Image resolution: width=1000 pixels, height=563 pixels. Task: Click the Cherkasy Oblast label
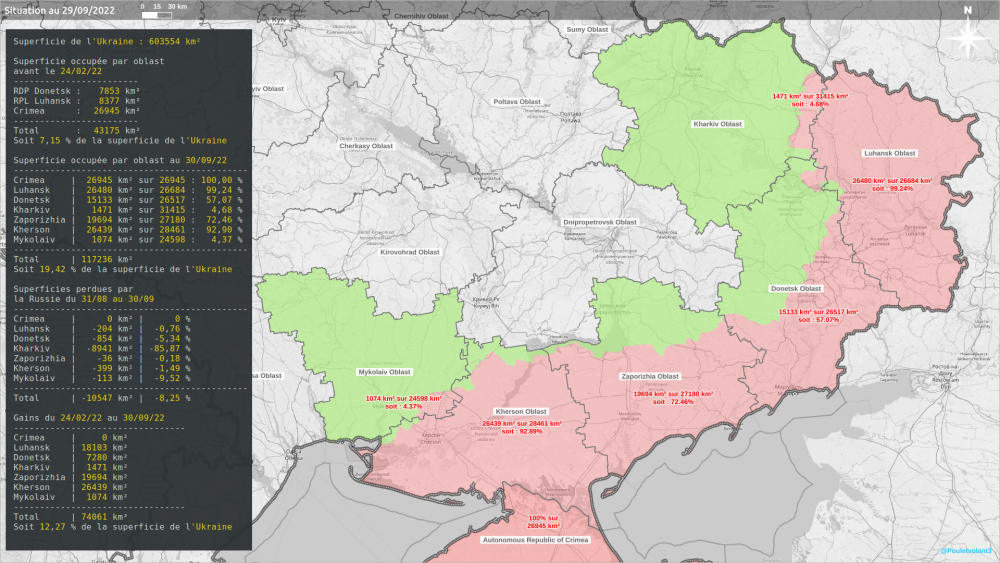366,146
